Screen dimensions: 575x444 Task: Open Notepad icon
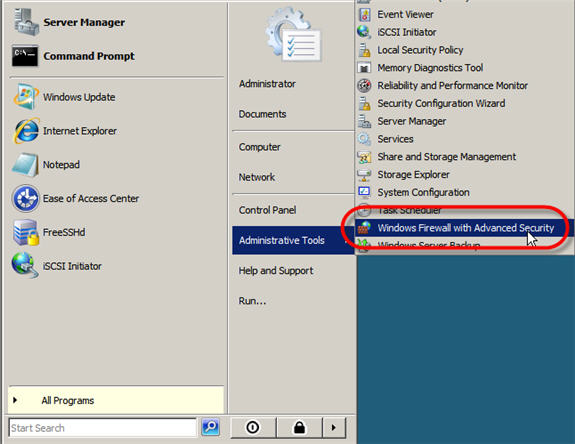pos(25,165)
